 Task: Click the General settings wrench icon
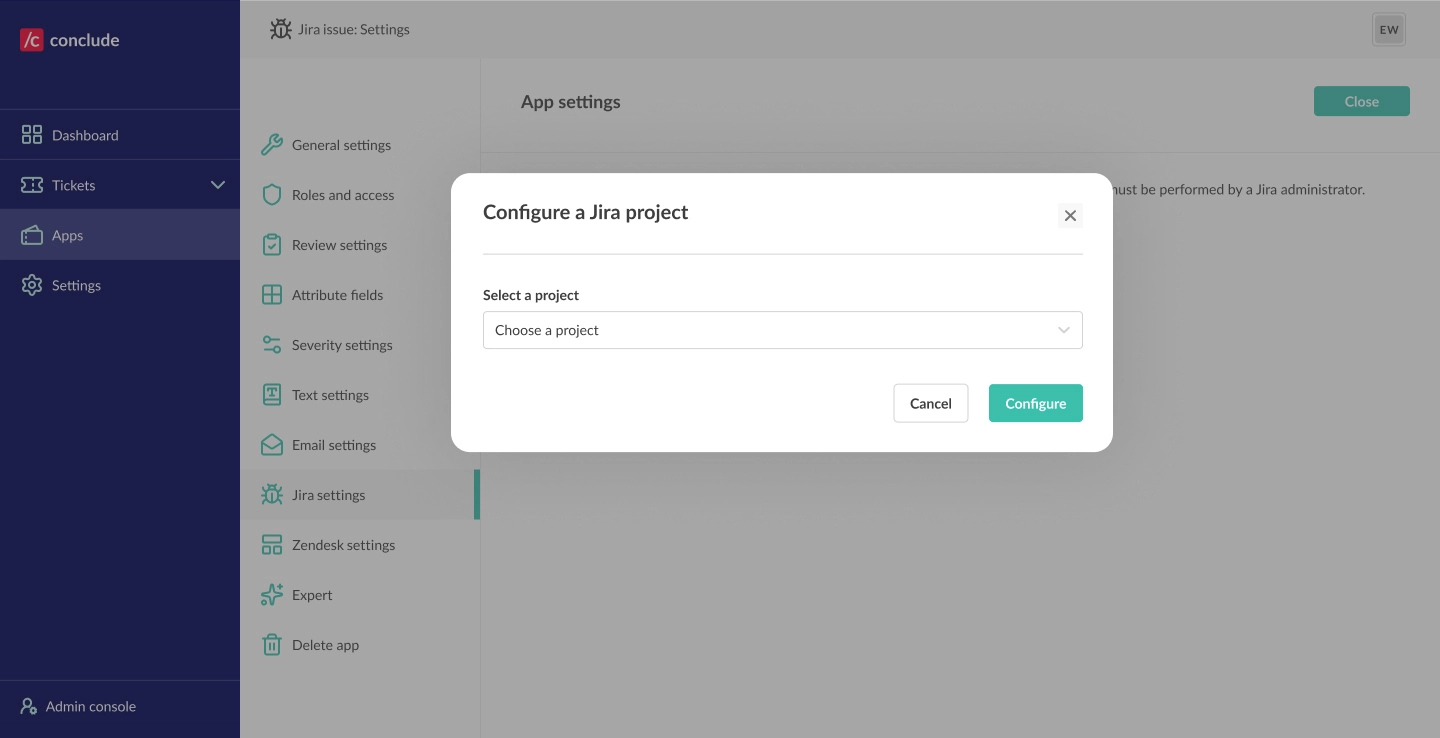coord(272,144)
